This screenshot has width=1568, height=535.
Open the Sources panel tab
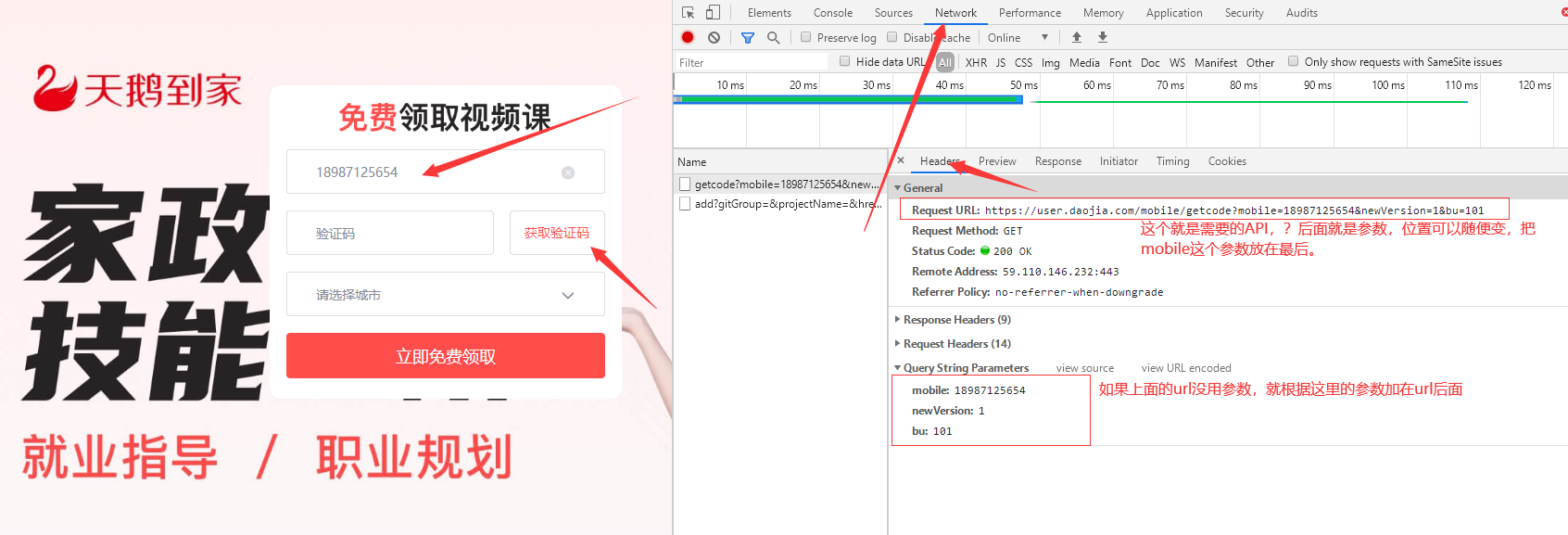coord(893,13)
